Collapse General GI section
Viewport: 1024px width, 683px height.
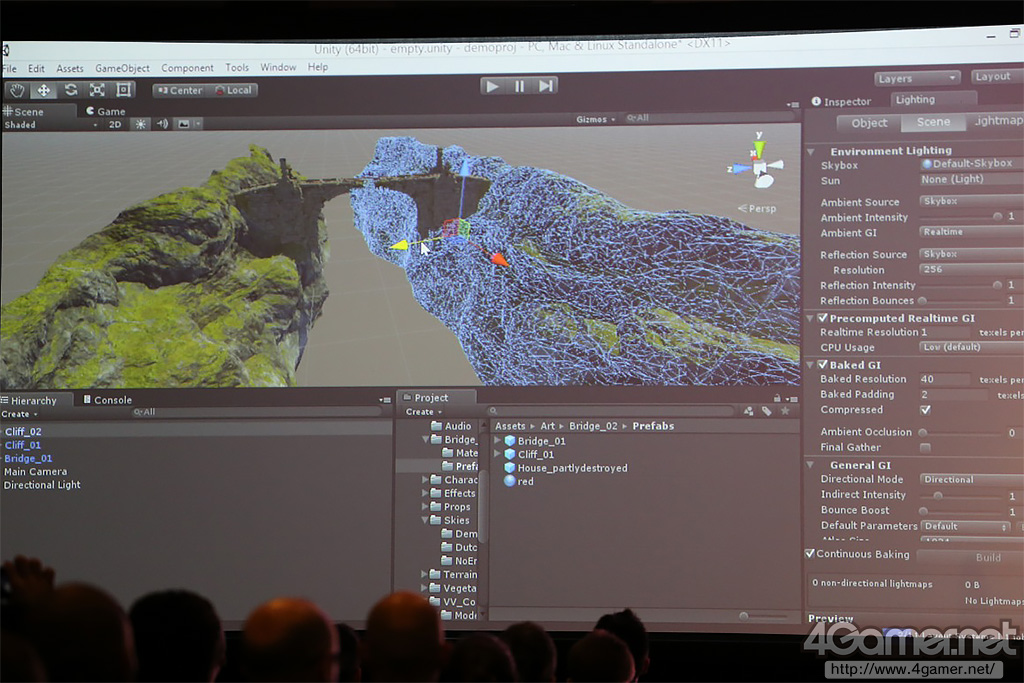tap(810, 465)
